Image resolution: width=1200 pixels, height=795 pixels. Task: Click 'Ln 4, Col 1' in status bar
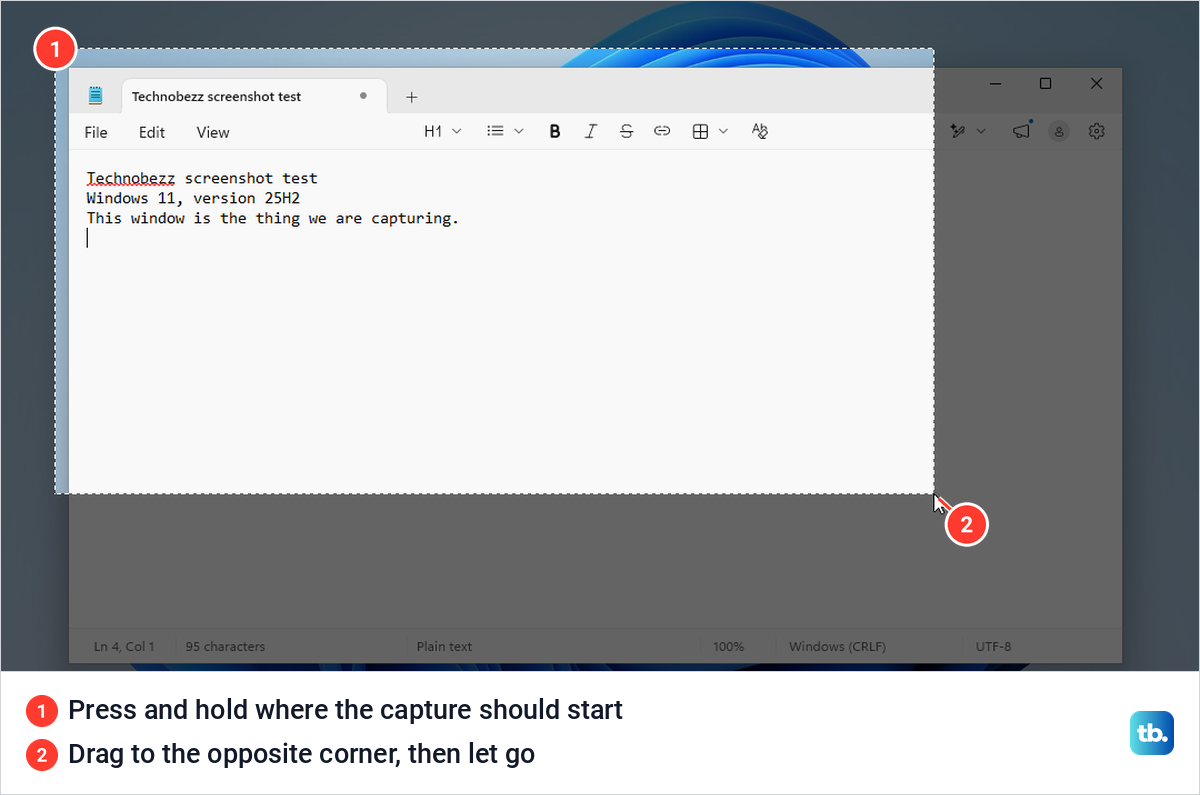124,647
